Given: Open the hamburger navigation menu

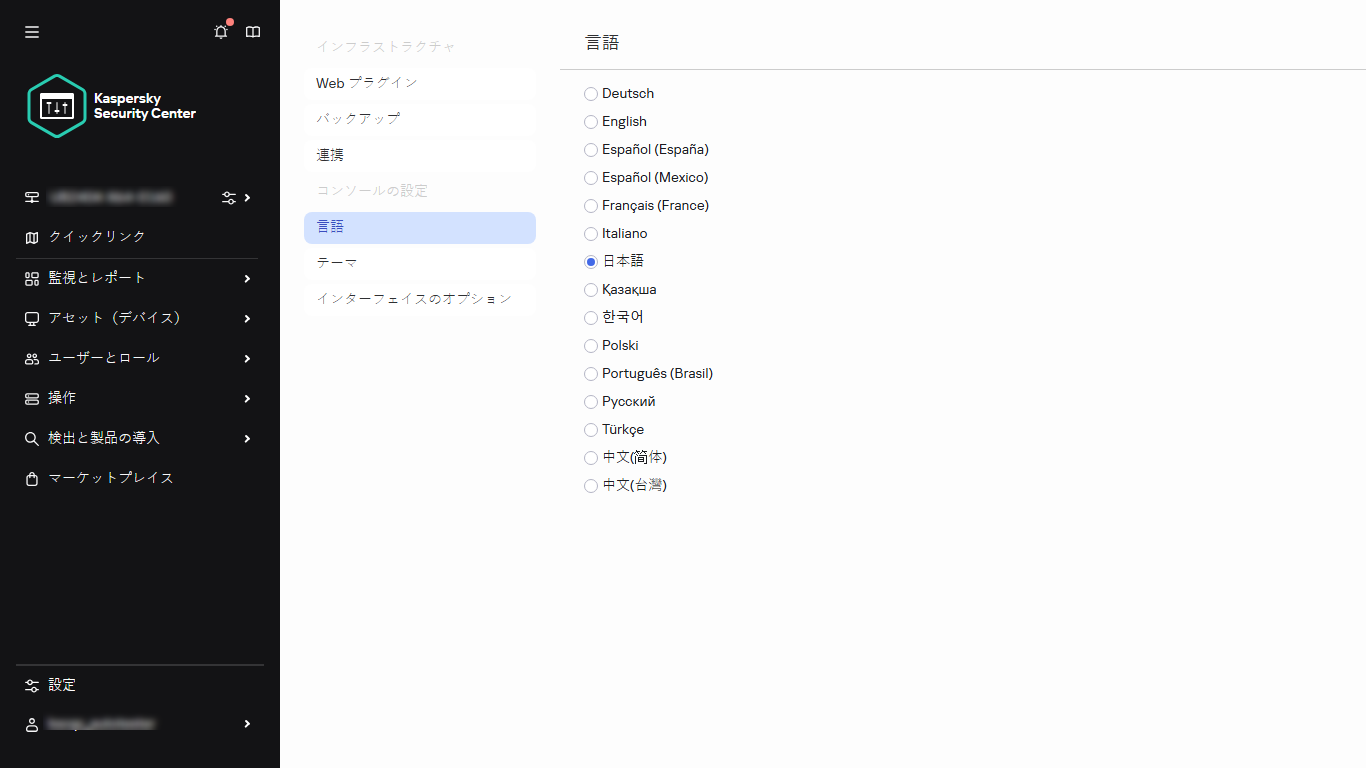Looking at the screenshot, I should tap(31, 31).
